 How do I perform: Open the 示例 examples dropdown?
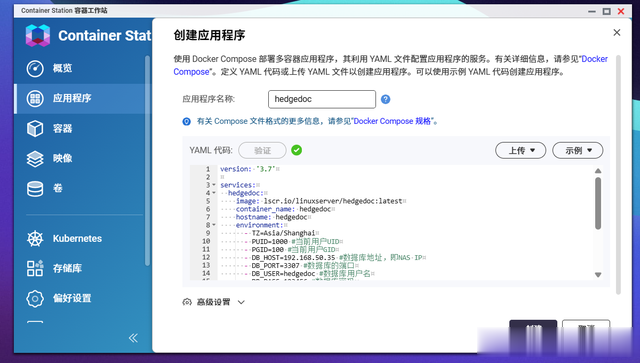[578, 150]
